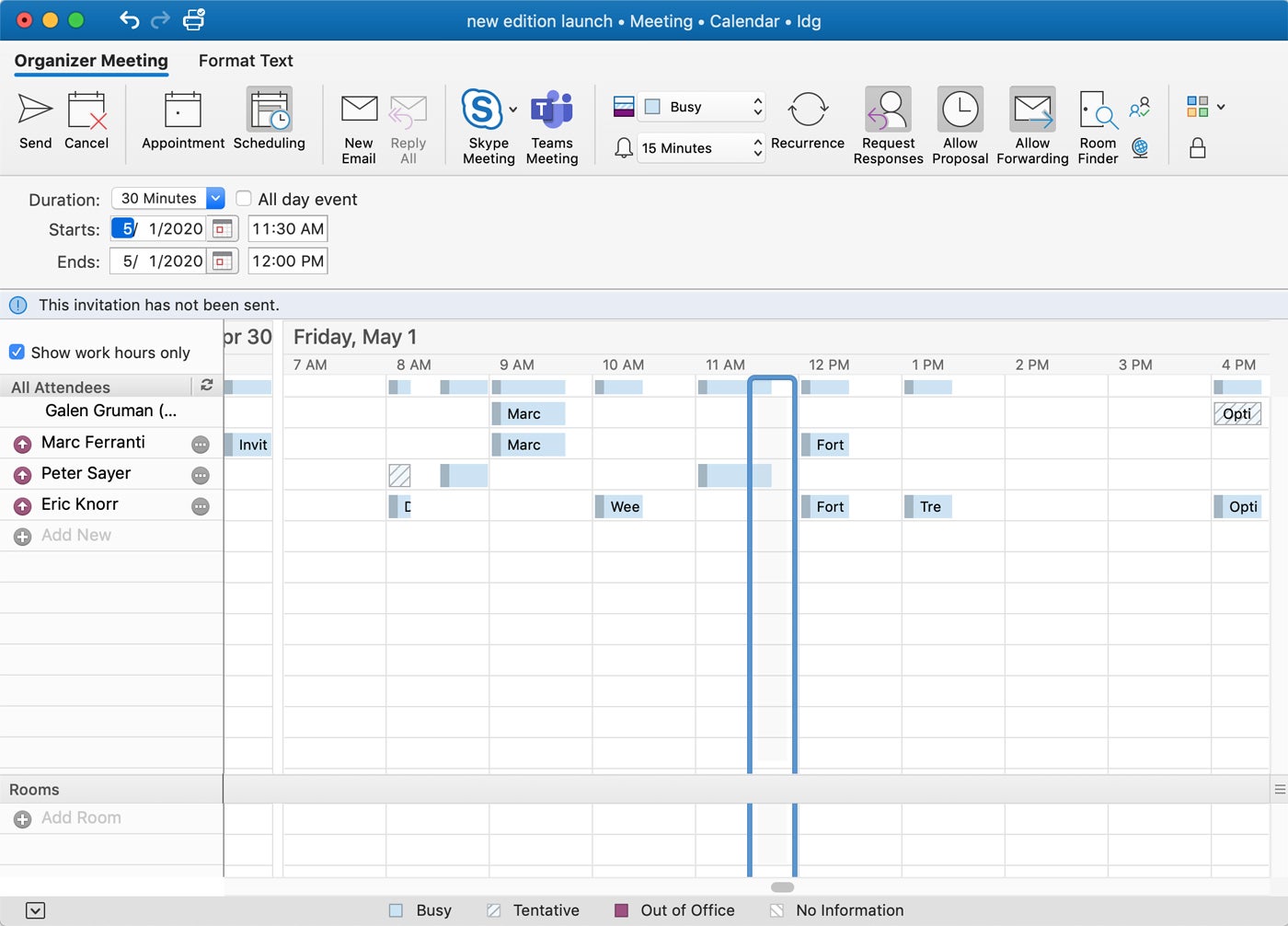
Task: Open the Busy status dropdown
Action: click(x=704, y=107)
